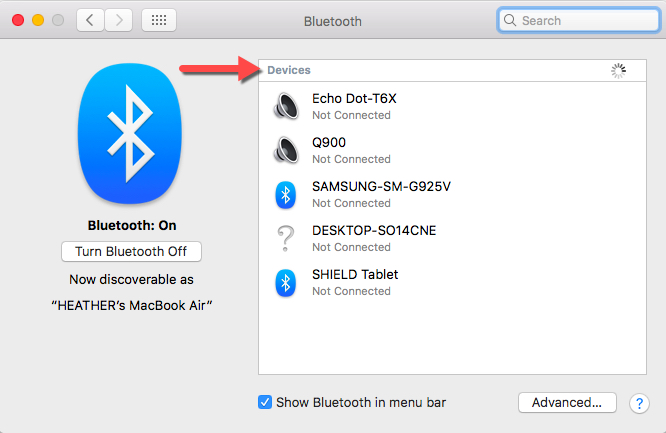Click the HEATHER's MacBook Air name
The width and height of the screenshot is (666, 433).
point(131,306)
